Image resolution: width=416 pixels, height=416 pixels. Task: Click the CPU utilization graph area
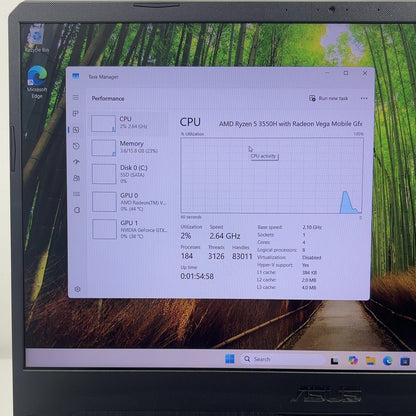pyautogui.click(x=272, y=175)
